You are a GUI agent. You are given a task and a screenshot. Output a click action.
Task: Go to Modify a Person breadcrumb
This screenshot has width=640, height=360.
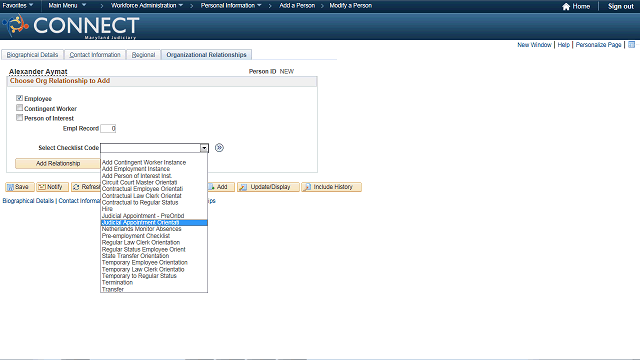(x=351, y=5)
